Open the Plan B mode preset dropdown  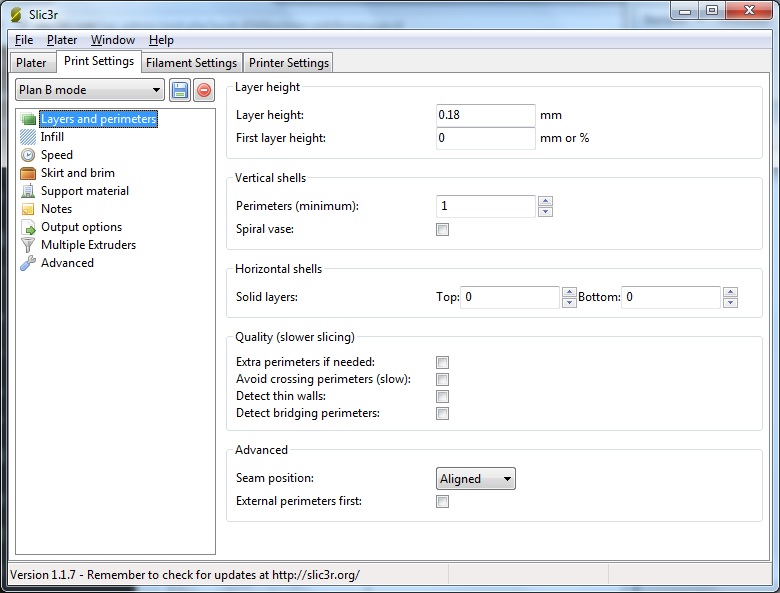90,90
